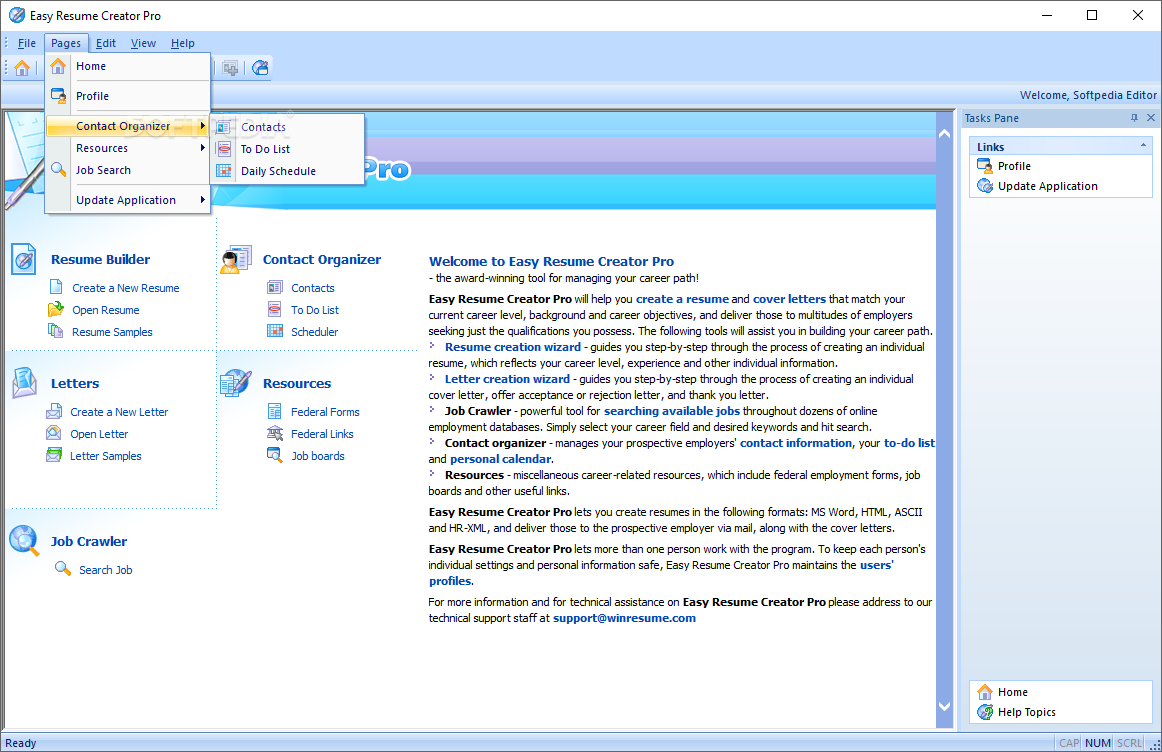Click the Letter Samples icon
Image resolution: width=1162 pixels, height=752 pixels.
pos(54,455)
